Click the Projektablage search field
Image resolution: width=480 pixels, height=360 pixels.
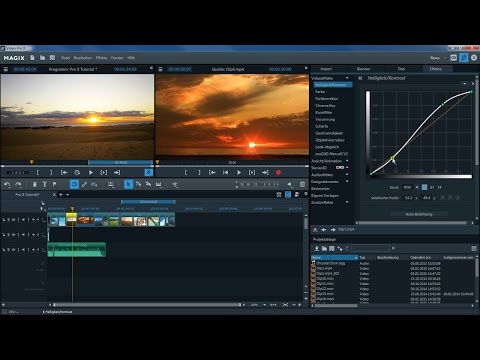pyautogui.click(x=370, y=248)
